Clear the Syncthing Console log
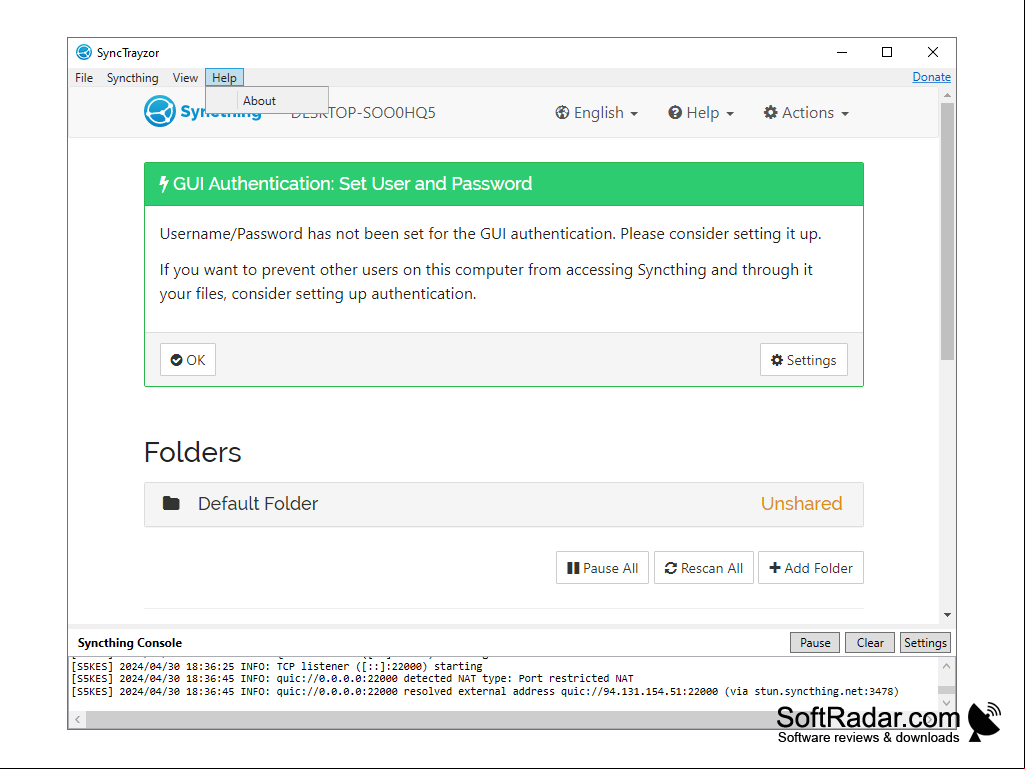Image resolution: width=1025 pixels, height=769 pixels. click(870, 643)
